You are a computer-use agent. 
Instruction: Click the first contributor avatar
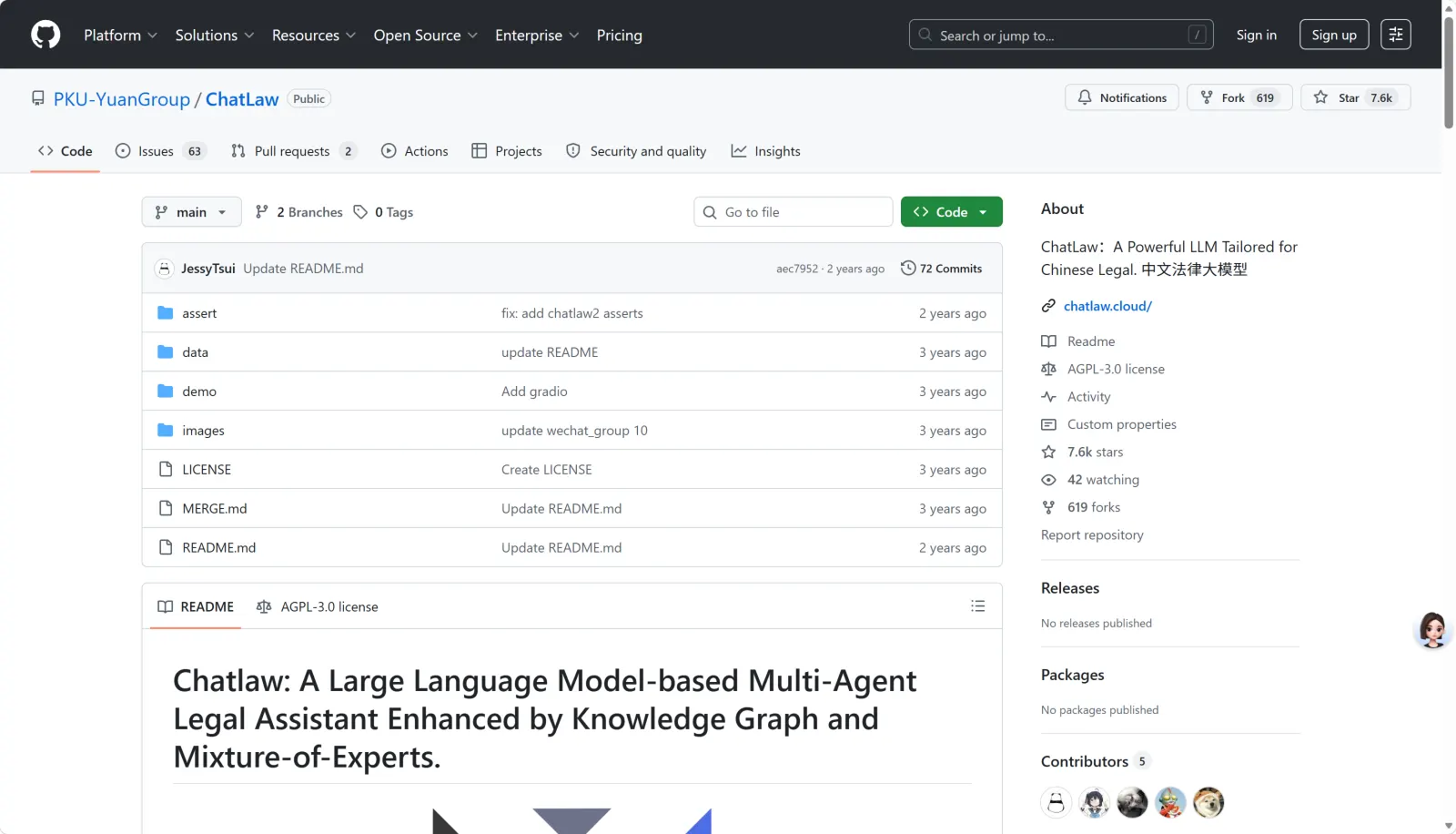coord(1056,802)
